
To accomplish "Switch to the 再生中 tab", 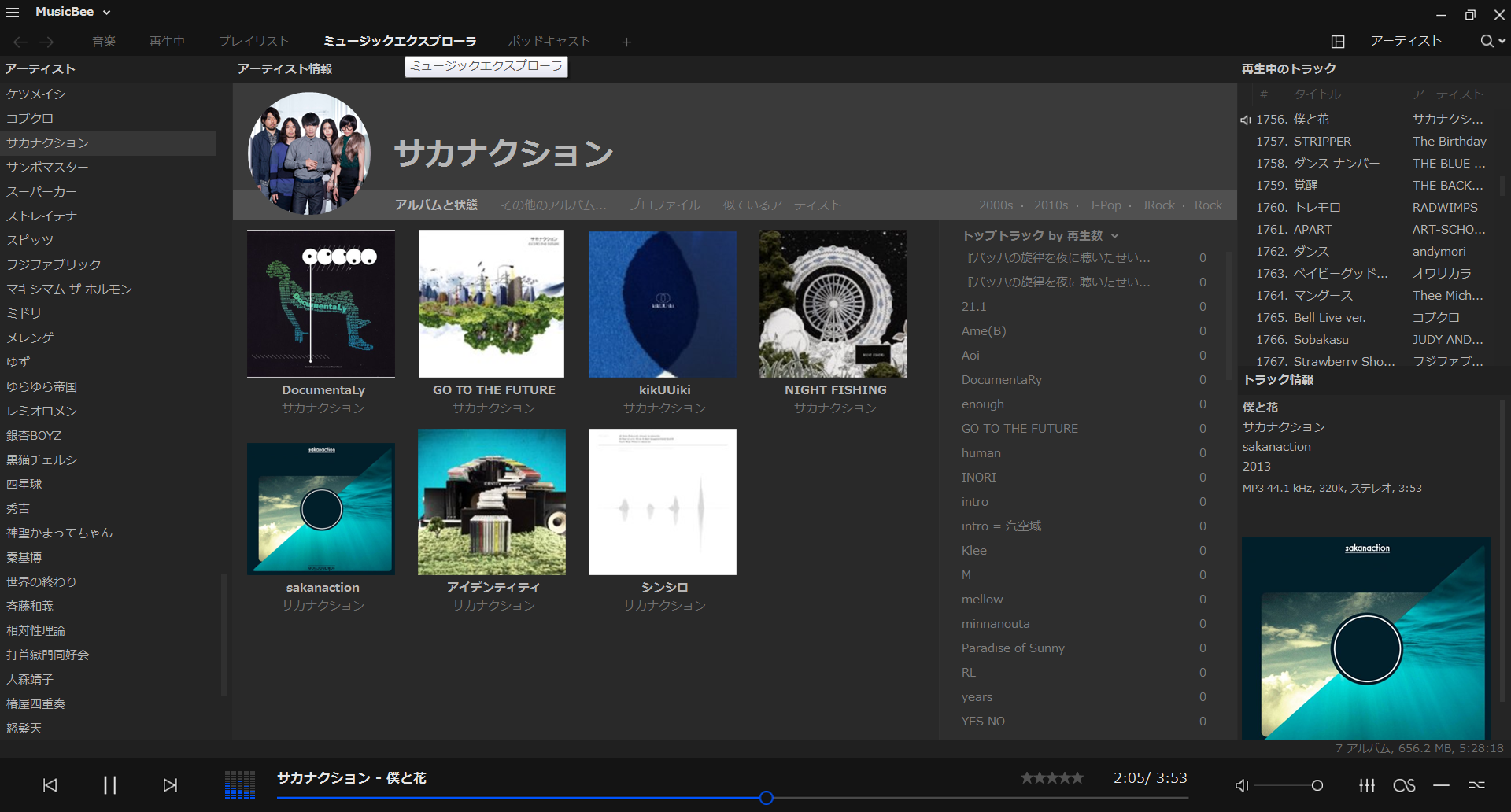I will (x=167, y=42).
